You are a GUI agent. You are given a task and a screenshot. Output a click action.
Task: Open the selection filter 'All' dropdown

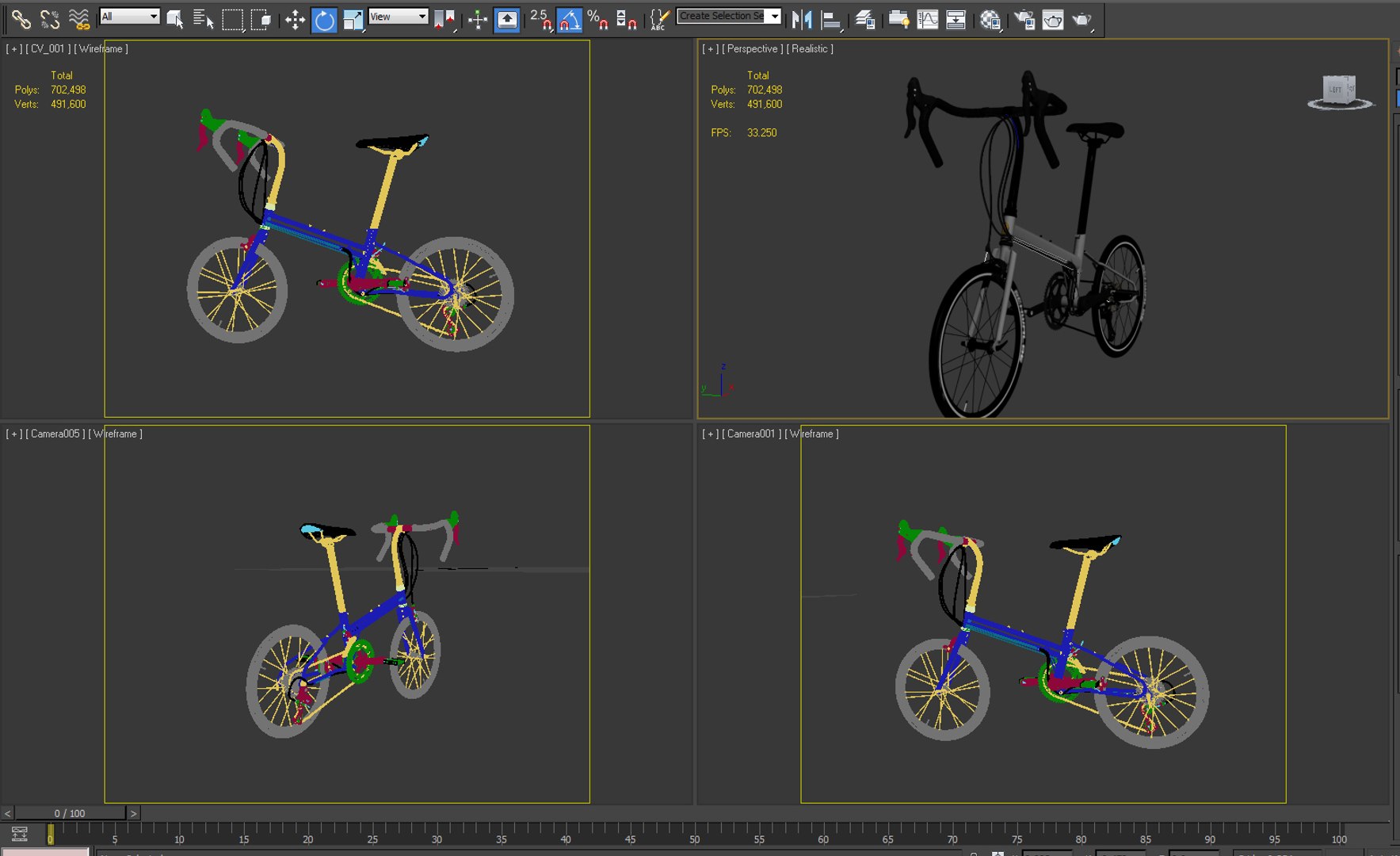click(130, 17)
